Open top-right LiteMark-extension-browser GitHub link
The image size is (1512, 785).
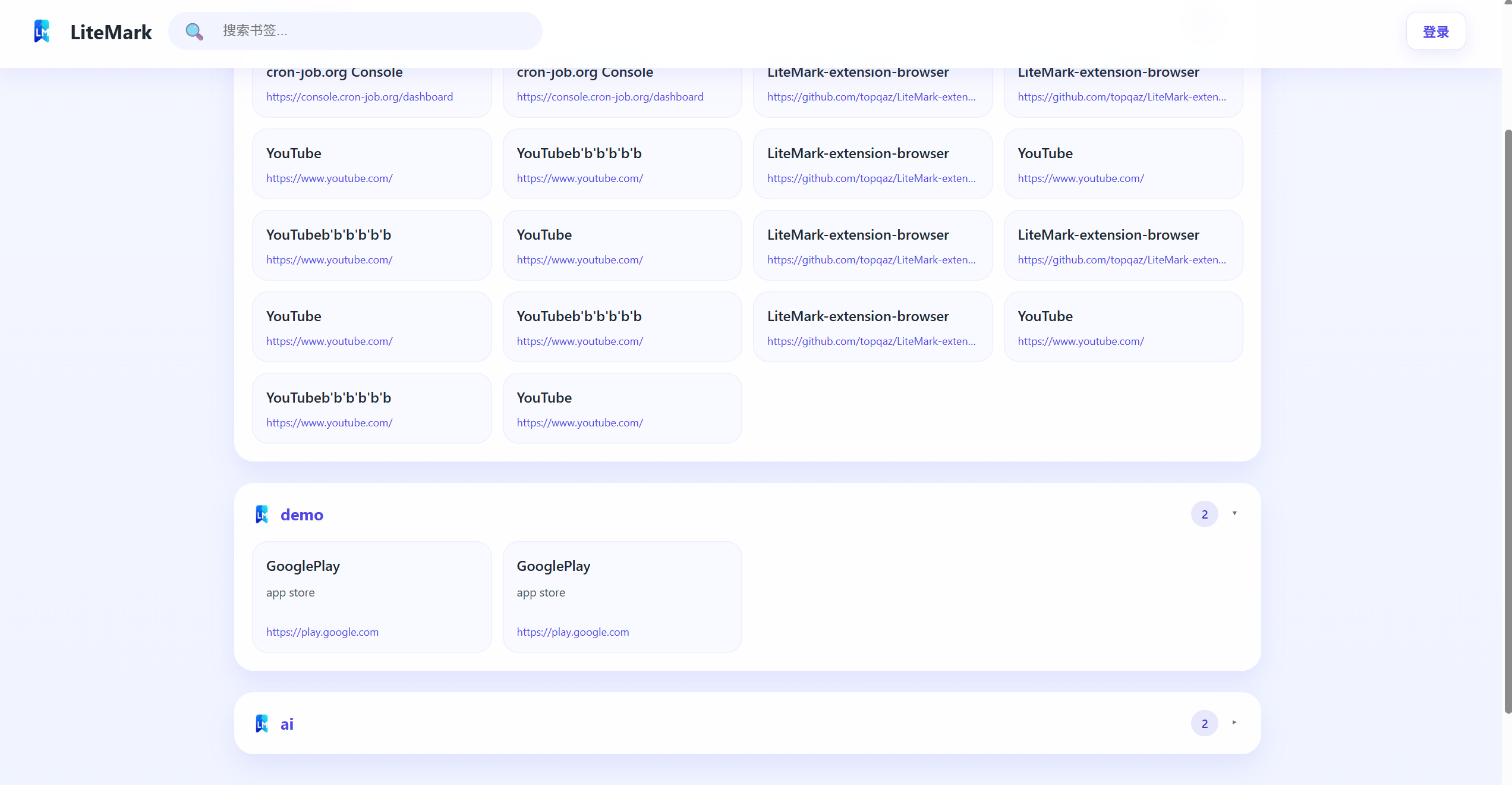pos(1122,97)
